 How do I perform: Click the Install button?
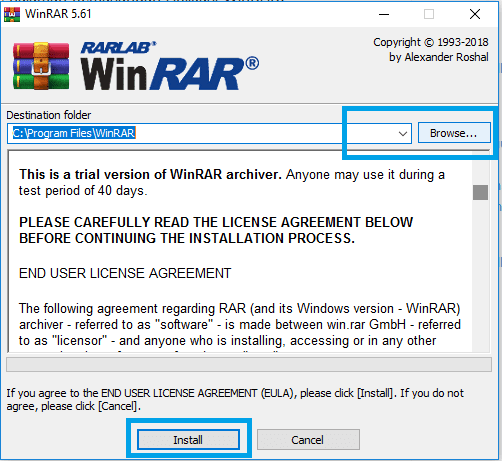[188, 439]
